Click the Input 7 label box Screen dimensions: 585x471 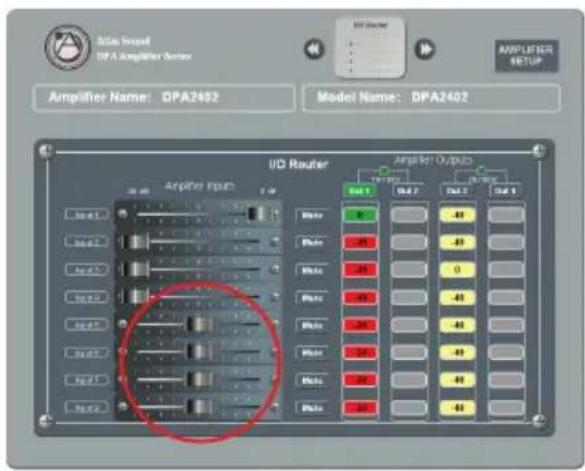pos(87,380)
